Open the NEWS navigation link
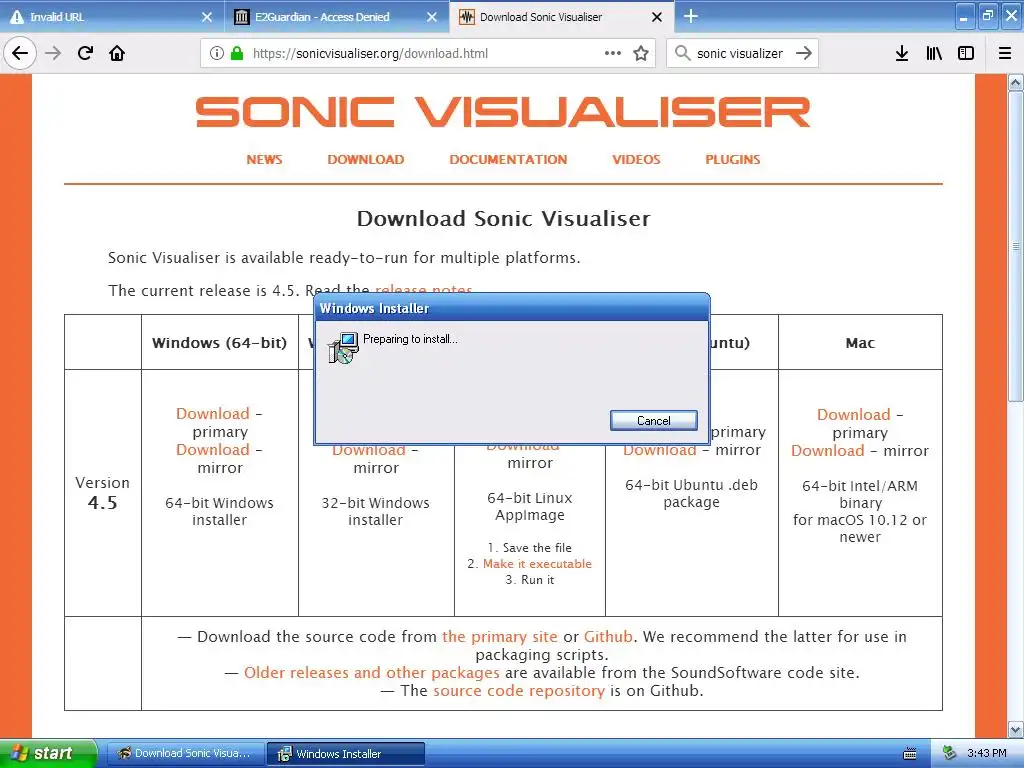Image resolution: width=1024 pixels, height=768 pixels. [264, 159]
